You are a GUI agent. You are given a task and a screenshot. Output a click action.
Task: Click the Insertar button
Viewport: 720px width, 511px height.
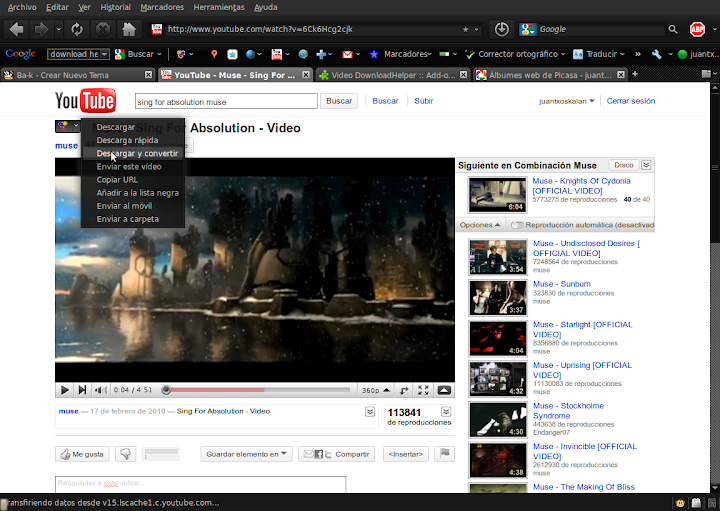[x=406, y=454]
